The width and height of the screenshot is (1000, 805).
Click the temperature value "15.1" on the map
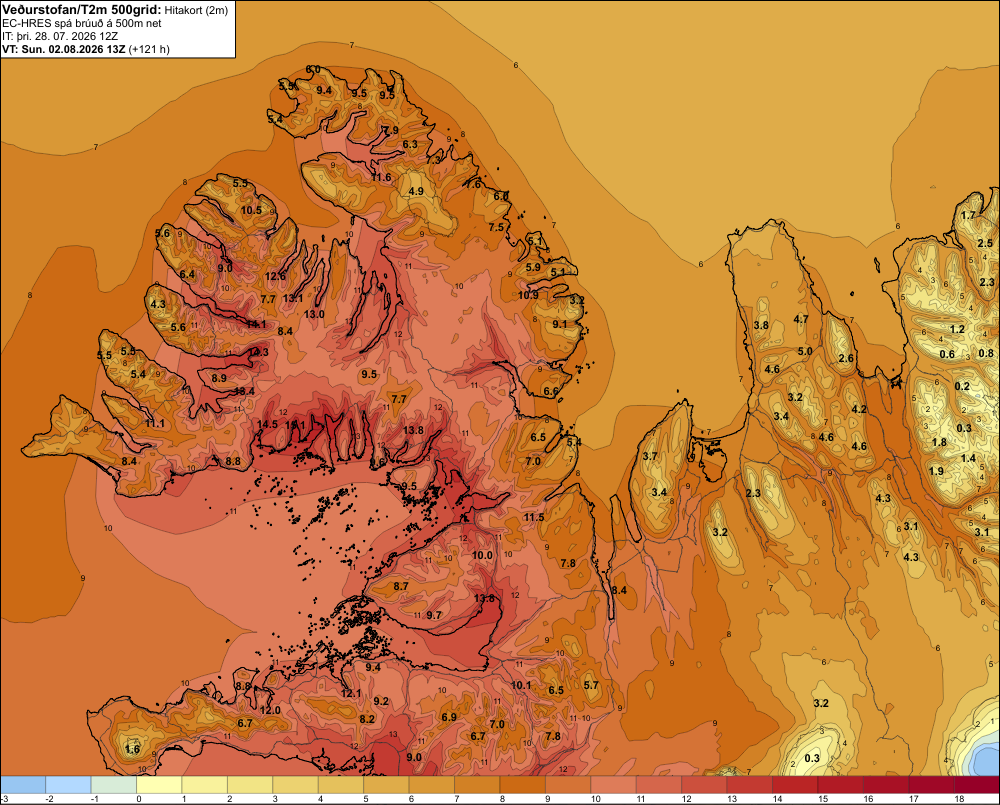(295, 424)
